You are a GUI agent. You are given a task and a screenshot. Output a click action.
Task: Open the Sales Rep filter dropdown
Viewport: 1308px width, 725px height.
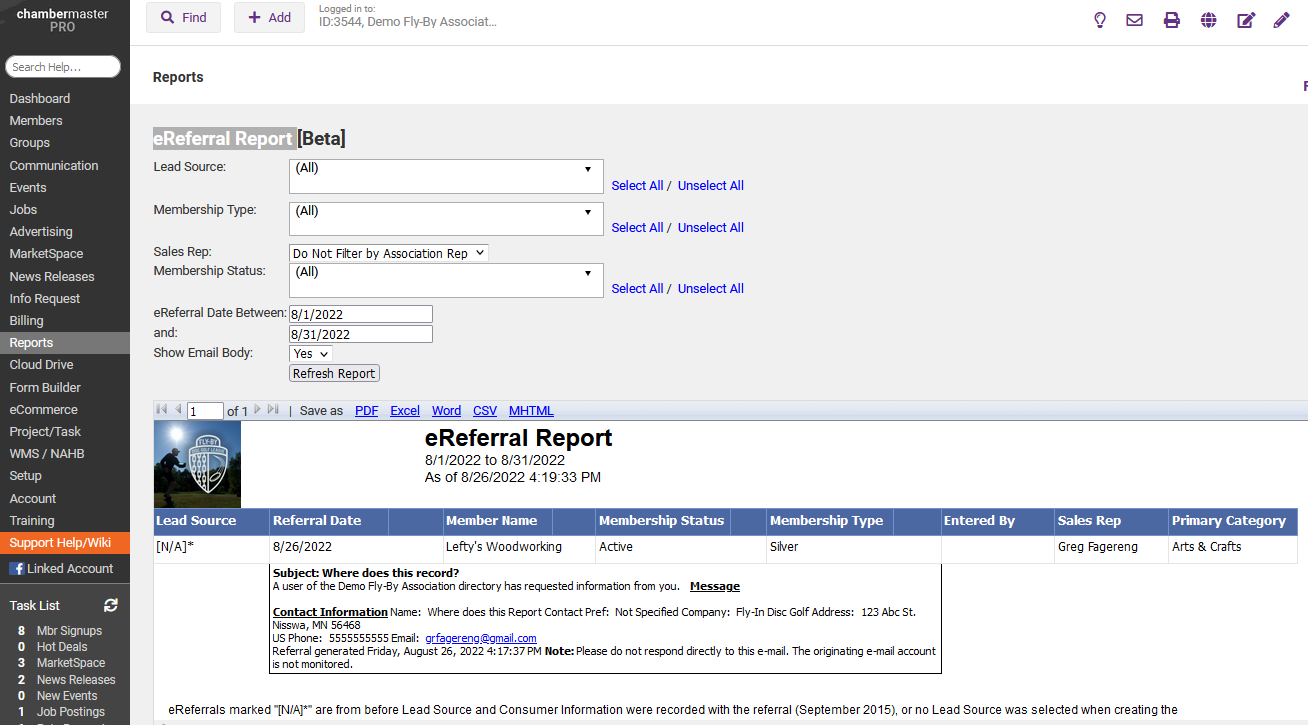388,253
